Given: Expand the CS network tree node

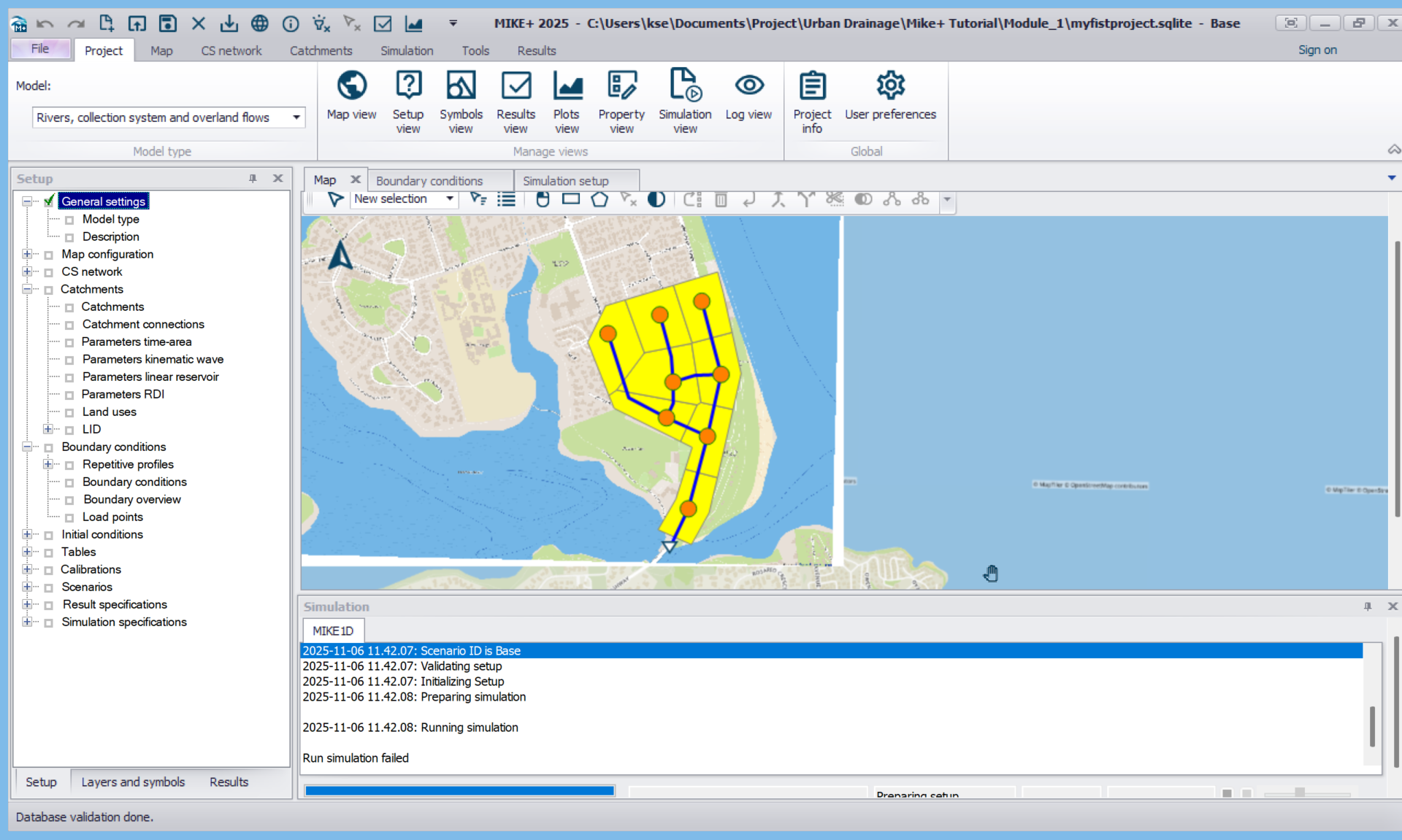Looking at the screenshot, I should [27, 271].
